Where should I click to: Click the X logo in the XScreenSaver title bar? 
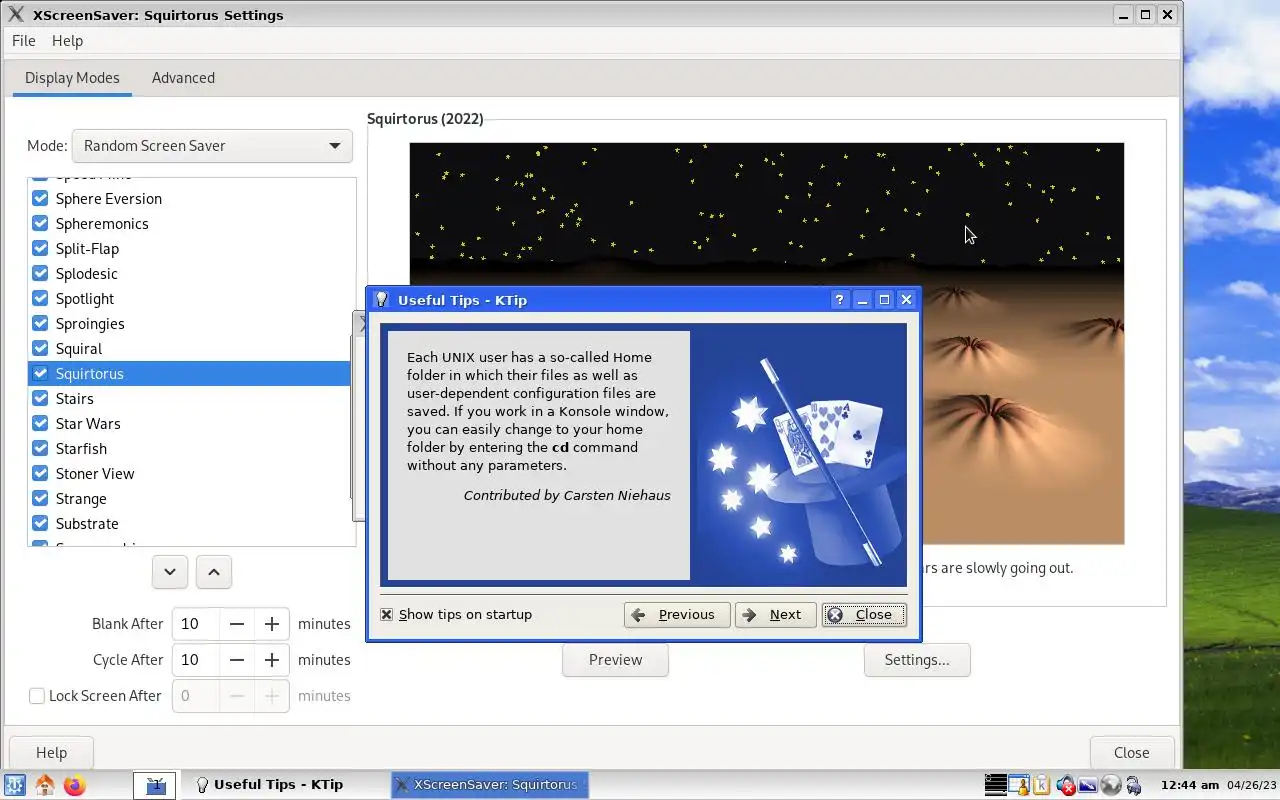click(16, 14)
